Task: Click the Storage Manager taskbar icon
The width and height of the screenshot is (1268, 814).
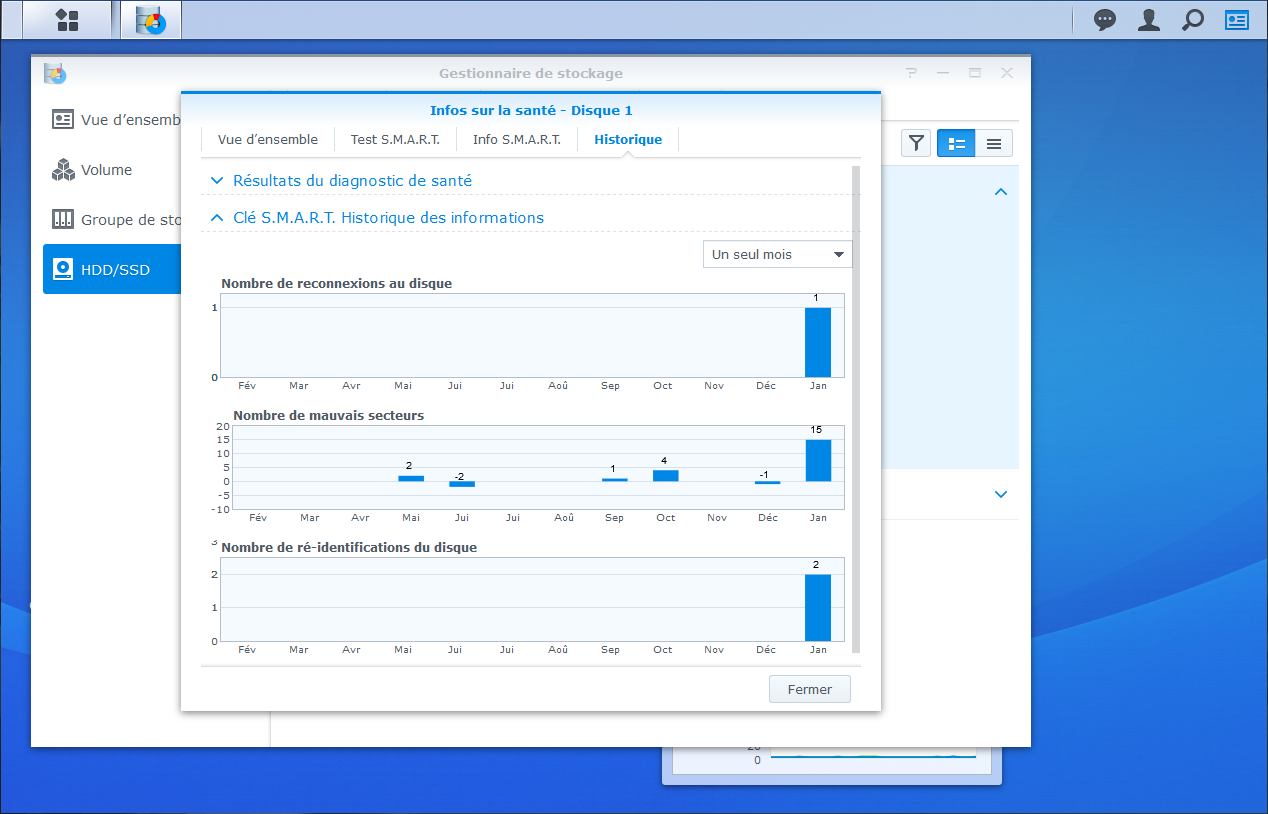Action: click(151, 20)
